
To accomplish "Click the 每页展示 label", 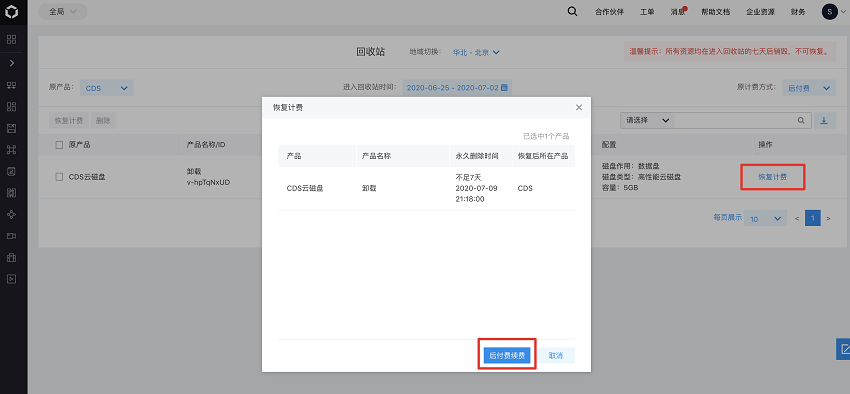I will 727,217.
